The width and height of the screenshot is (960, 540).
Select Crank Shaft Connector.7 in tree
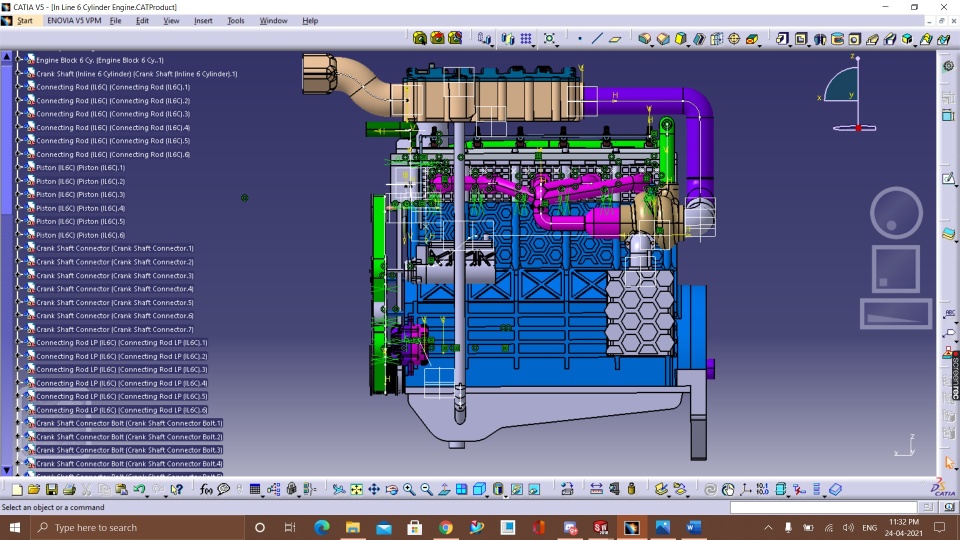115,329
